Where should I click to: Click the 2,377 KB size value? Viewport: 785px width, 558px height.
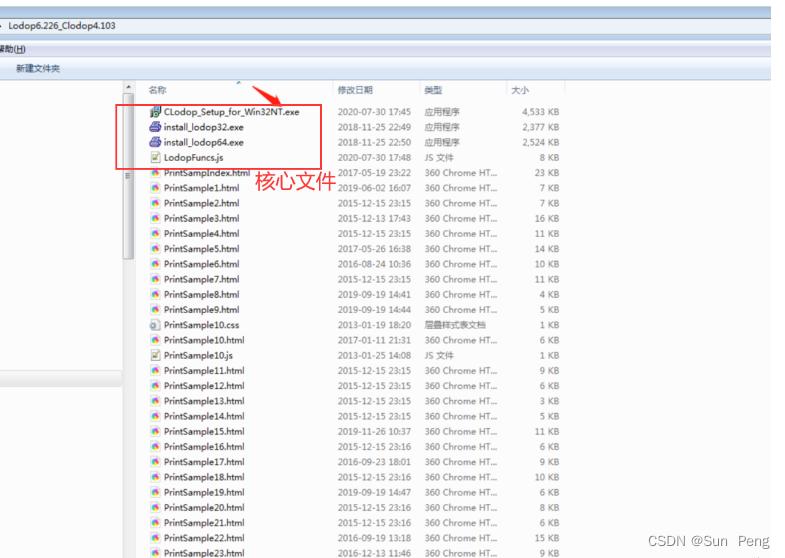541,127
